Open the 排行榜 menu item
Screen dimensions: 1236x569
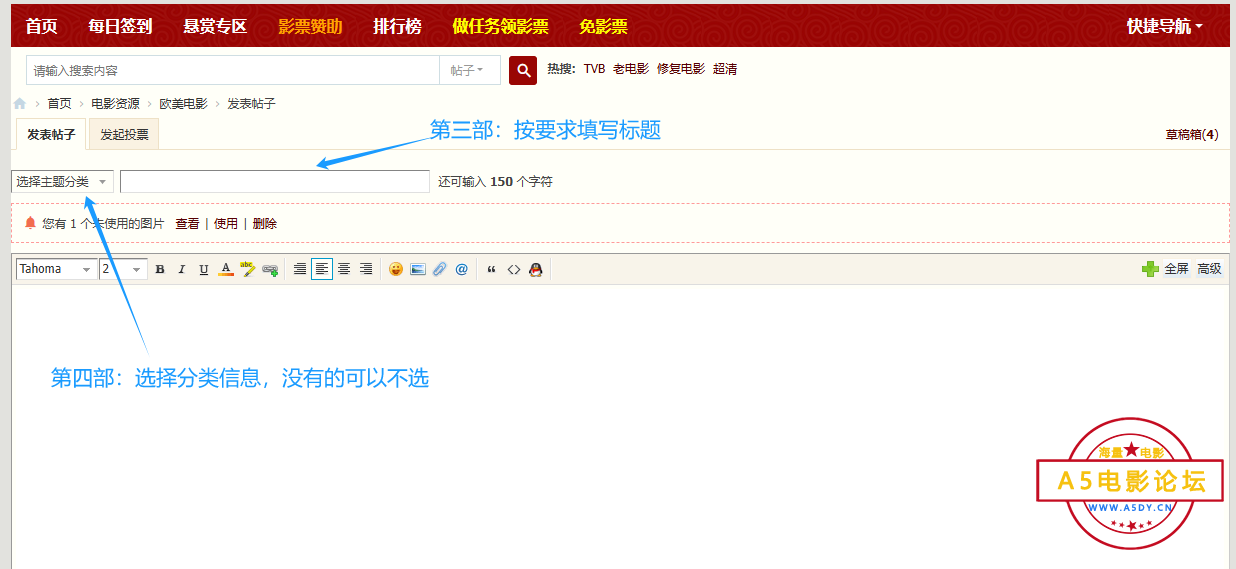pyautogui.click(x=397, y=26)
